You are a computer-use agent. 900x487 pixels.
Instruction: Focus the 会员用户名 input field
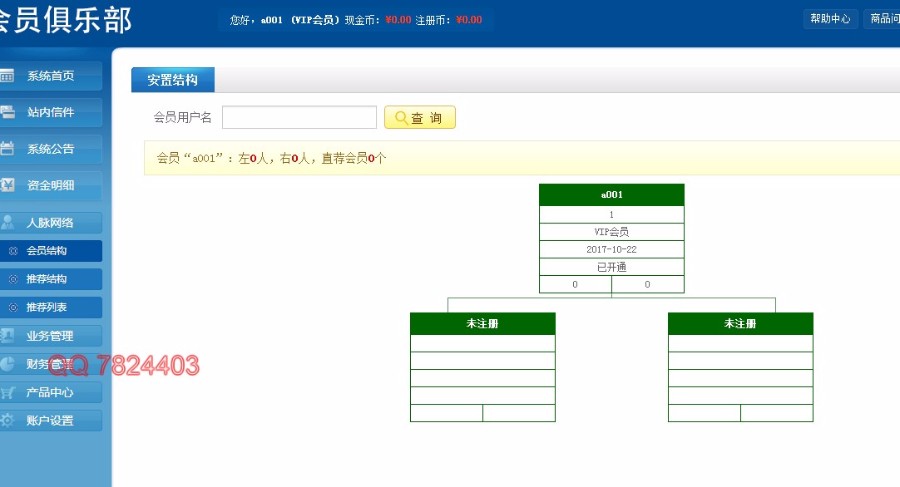(299, 118)
